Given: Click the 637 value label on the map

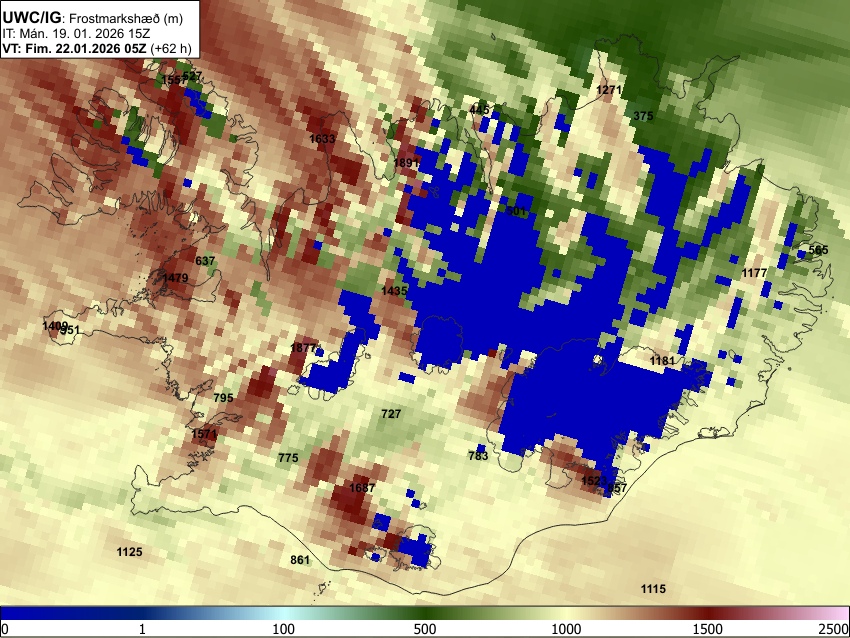Looking at the screenshot, I should pyautogui.click(x=205, y=261).
